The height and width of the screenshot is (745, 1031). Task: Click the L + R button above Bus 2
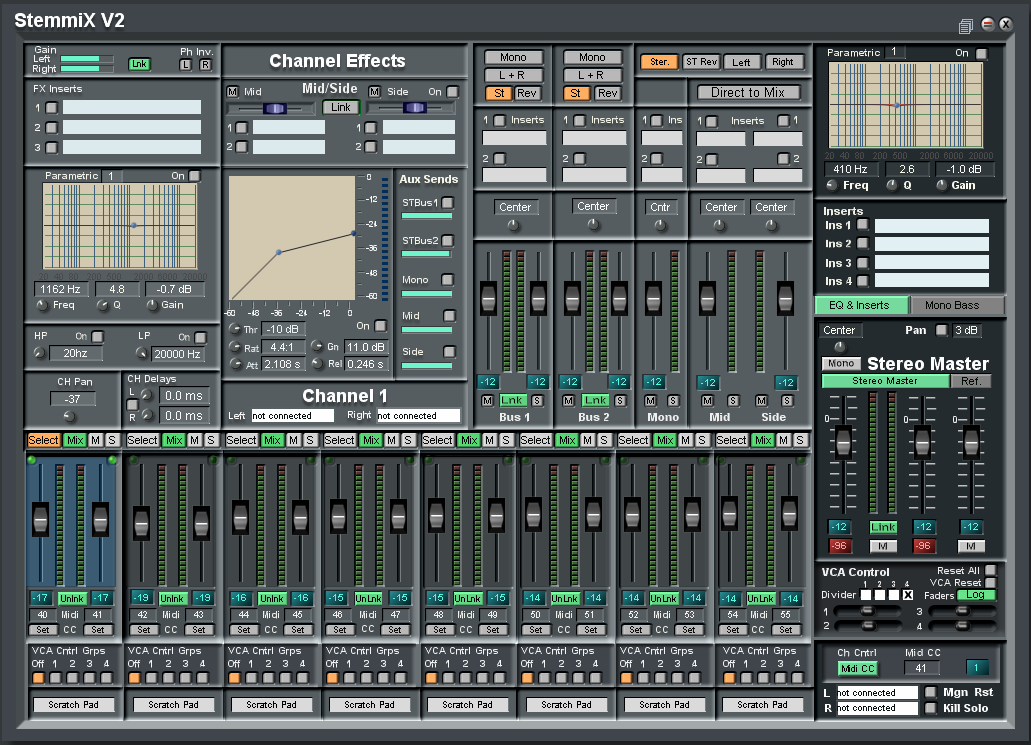click(x=592, y=75)
